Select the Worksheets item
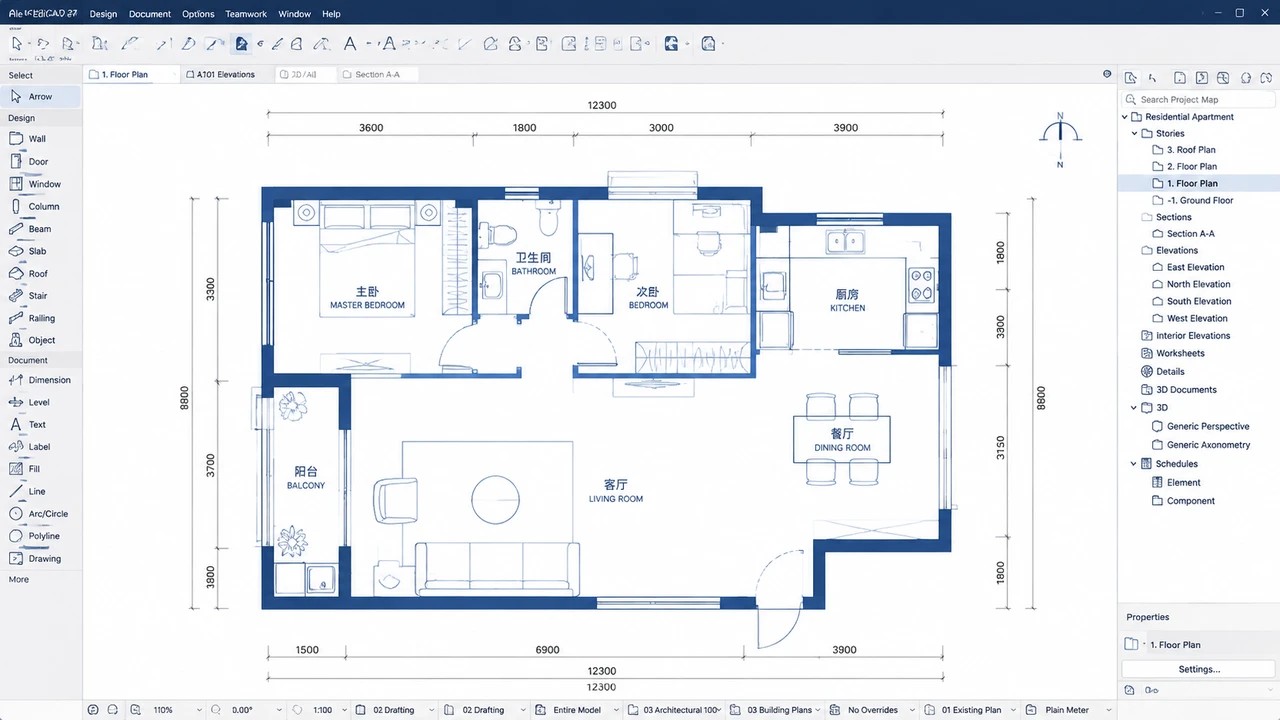The image size is (1280, 720). pyautogui.click(x=1180, y=354)
